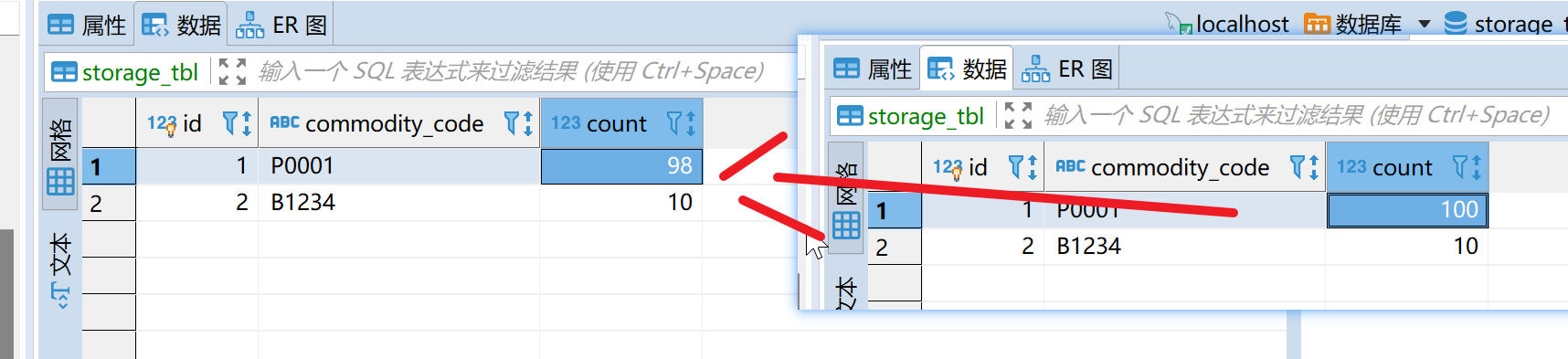Toggle 网格 grid view in the left panel
The height and width of the screenshot is (359, 1568).
60,155
